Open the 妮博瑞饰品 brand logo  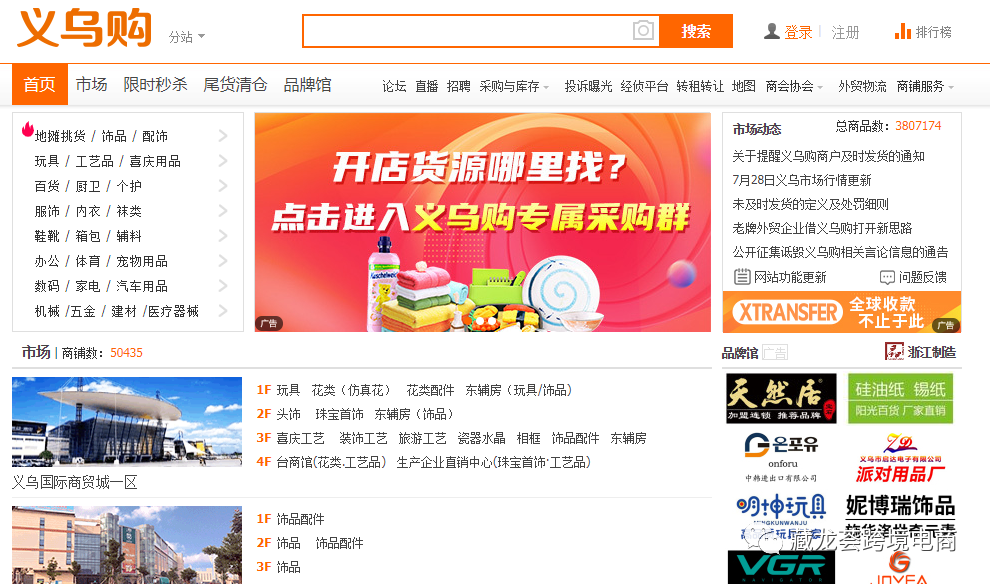pyautogui.click(x=900, y=515)
